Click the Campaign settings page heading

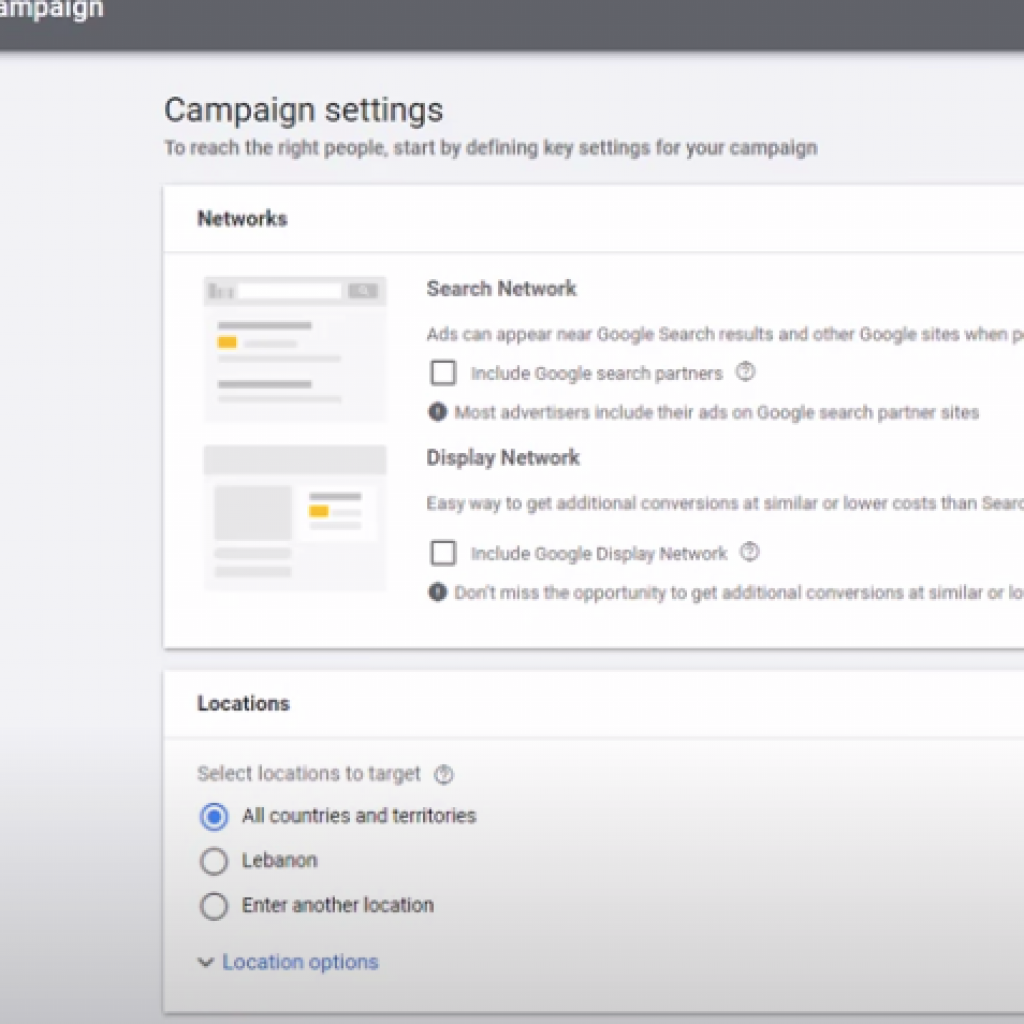[303, 110]
